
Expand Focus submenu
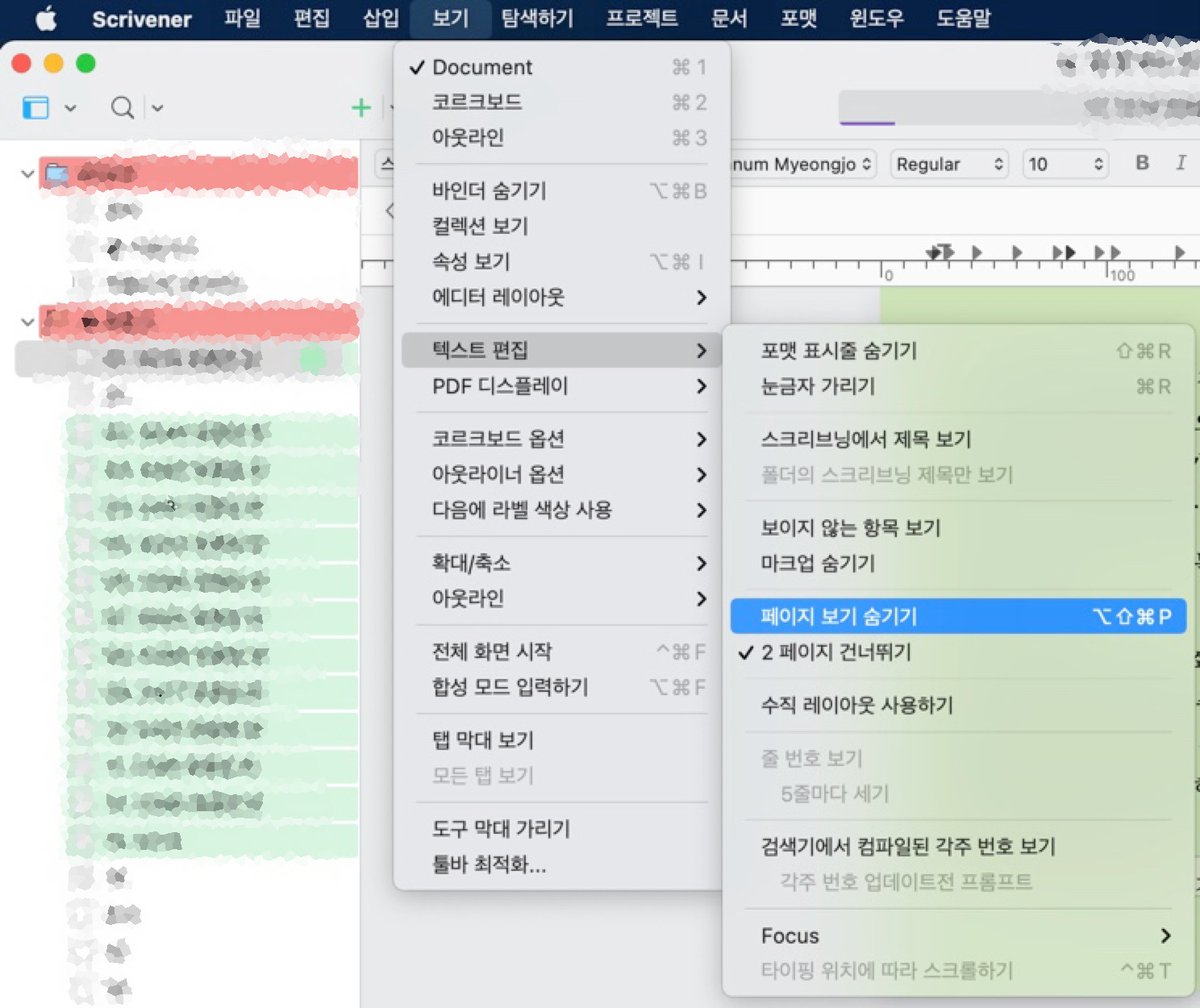coord(958,936)
